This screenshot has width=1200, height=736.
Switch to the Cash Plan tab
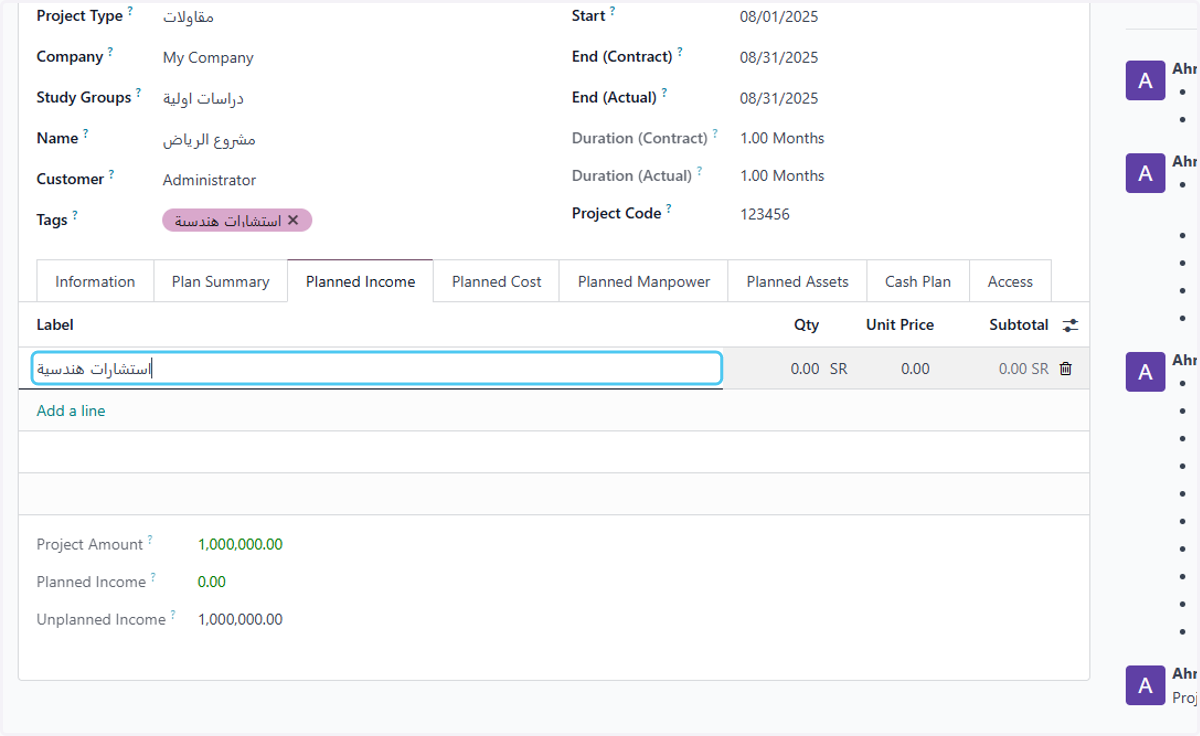pos(918,282)
